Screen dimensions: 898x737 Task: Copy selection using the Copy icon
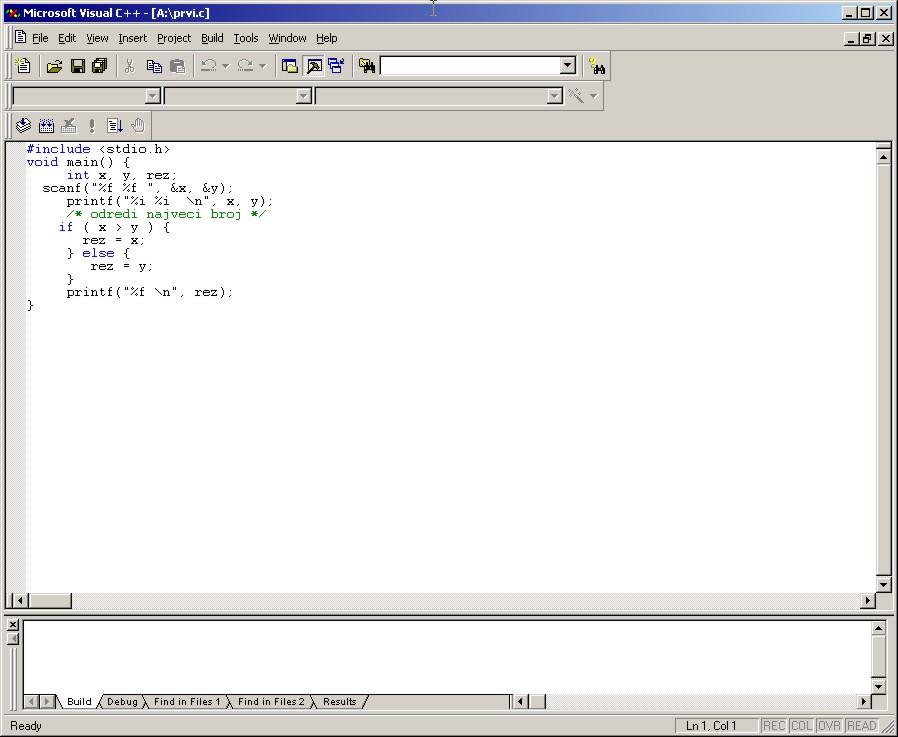(154, 66)
